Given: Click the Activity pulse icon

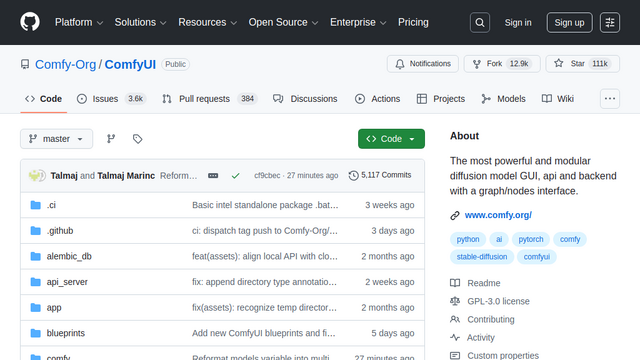Looking at the screenshot, I should coord(455,338).
